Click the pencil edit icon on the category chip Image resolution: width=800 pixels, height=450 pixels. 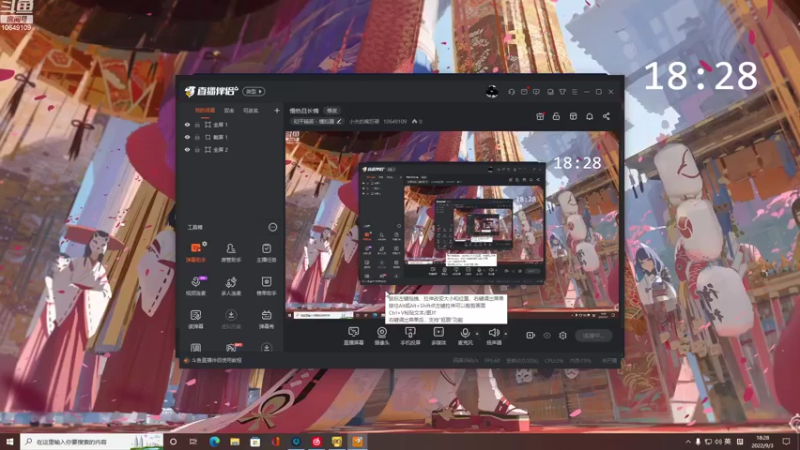339,121
